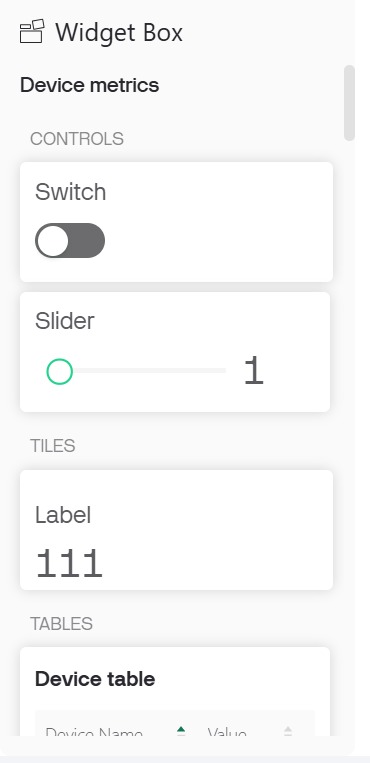Select the Device table widget card
The height and width of the screenshot is (763, 370).
coord(175,691)
